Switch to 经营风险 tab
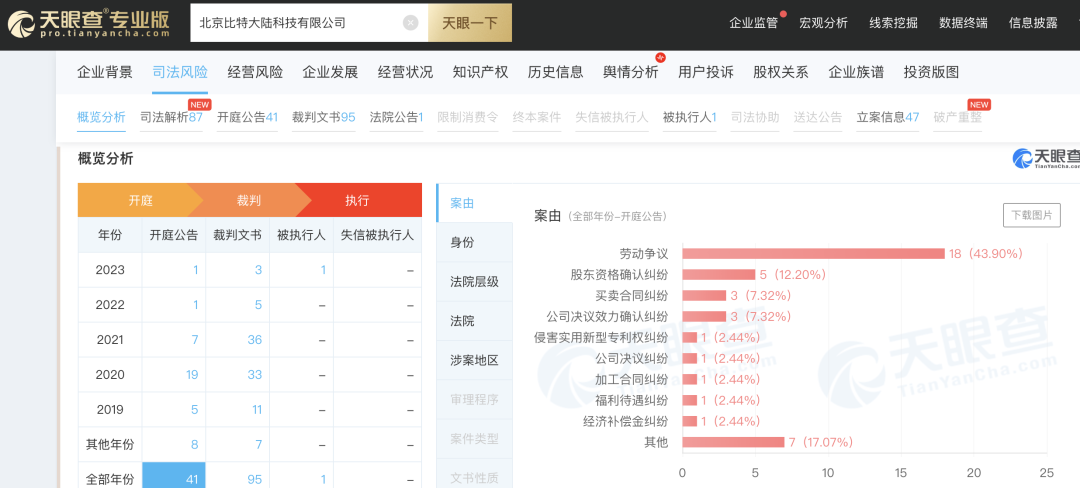The width and height of the screenshot is (1080, 488). (255, 72)
